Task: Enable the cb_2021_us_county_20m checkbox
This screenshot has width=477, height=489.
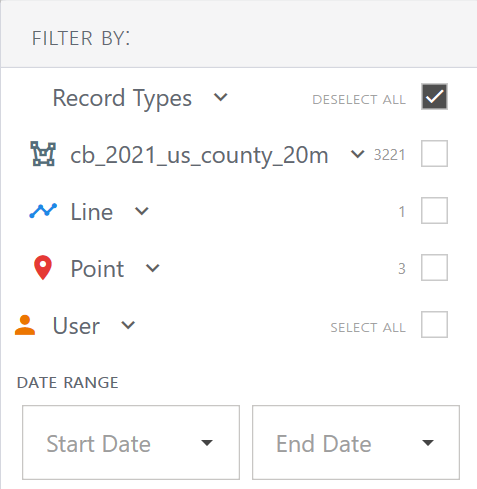Action: [x=434, y=154]
